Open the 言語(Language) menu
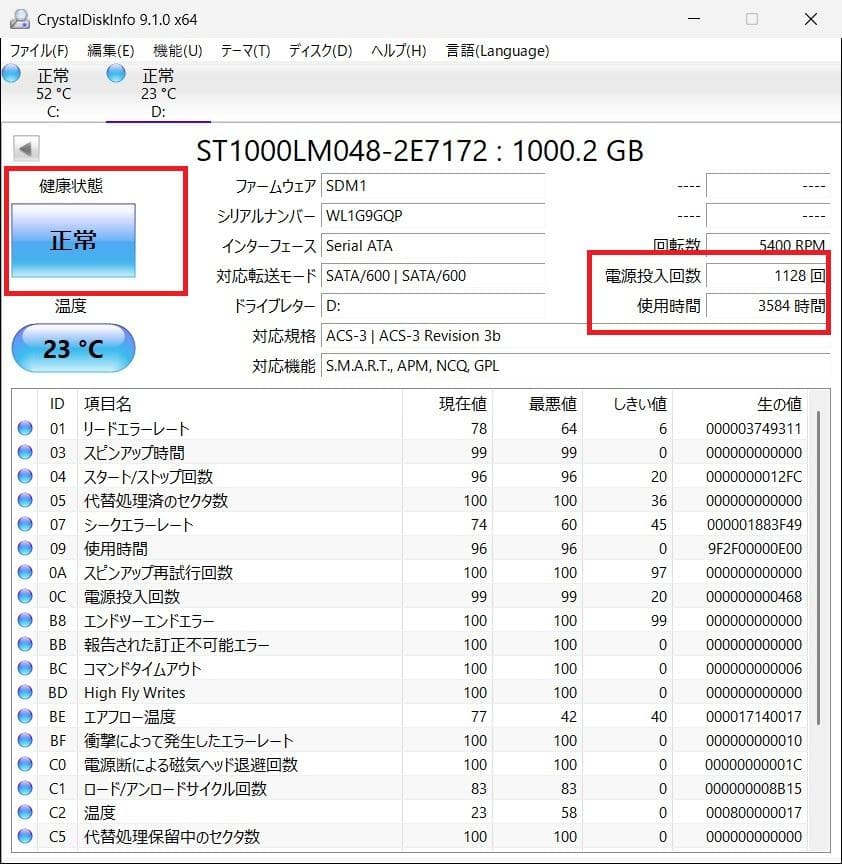 click(x=497, y=51)
